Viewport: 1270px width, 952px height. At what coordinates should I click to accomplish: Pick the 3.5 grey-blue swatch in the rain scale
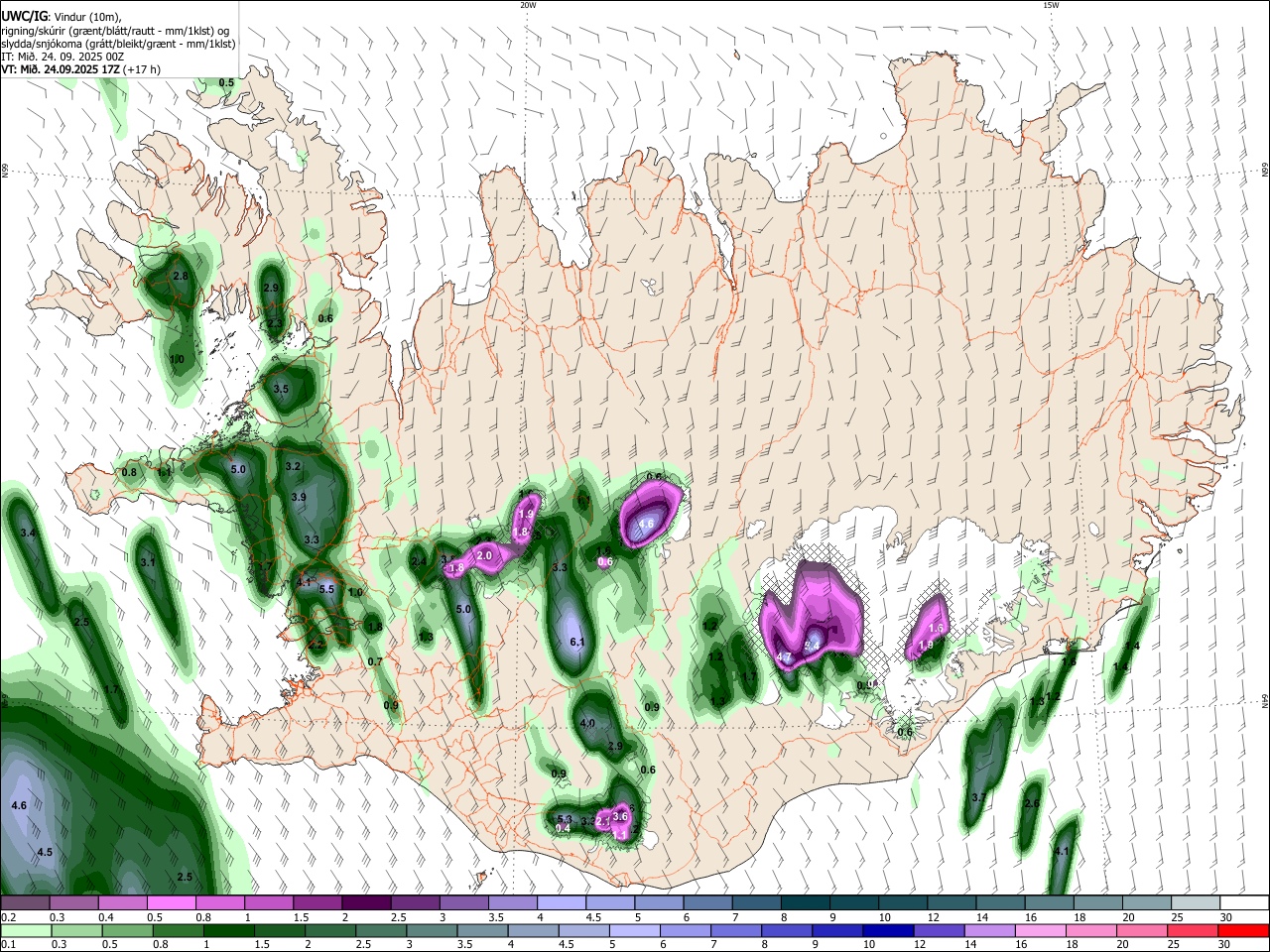(x=482, y=930)
